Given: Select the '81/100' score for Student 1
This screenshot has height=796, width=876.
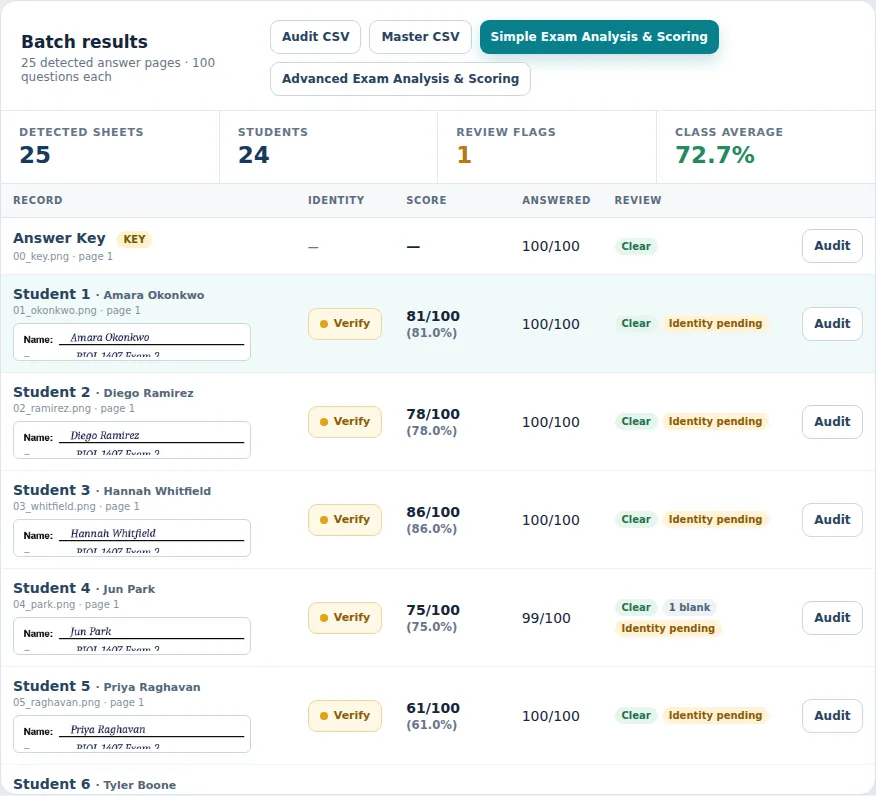Looking at the screenshot, I should click(433, 316).
